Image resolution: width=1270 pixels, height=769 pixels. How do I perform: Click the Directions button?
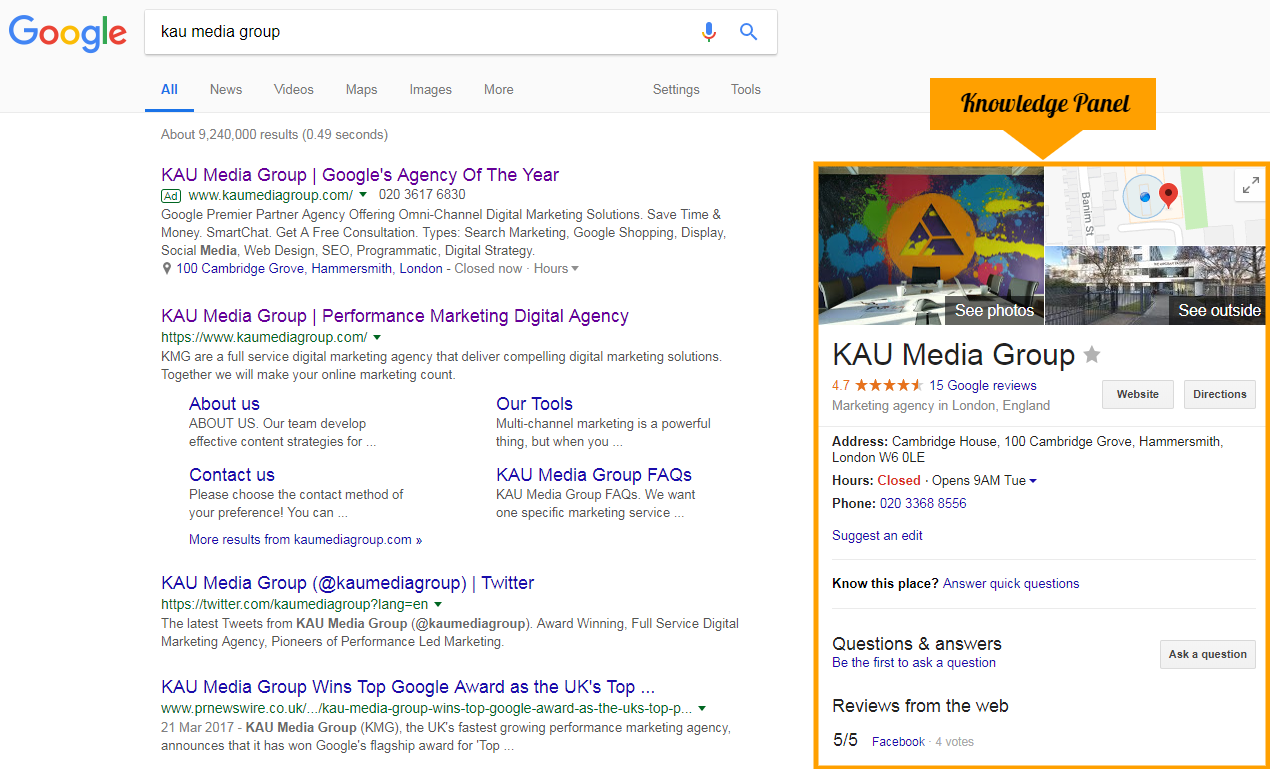[x=1220, y=394]
